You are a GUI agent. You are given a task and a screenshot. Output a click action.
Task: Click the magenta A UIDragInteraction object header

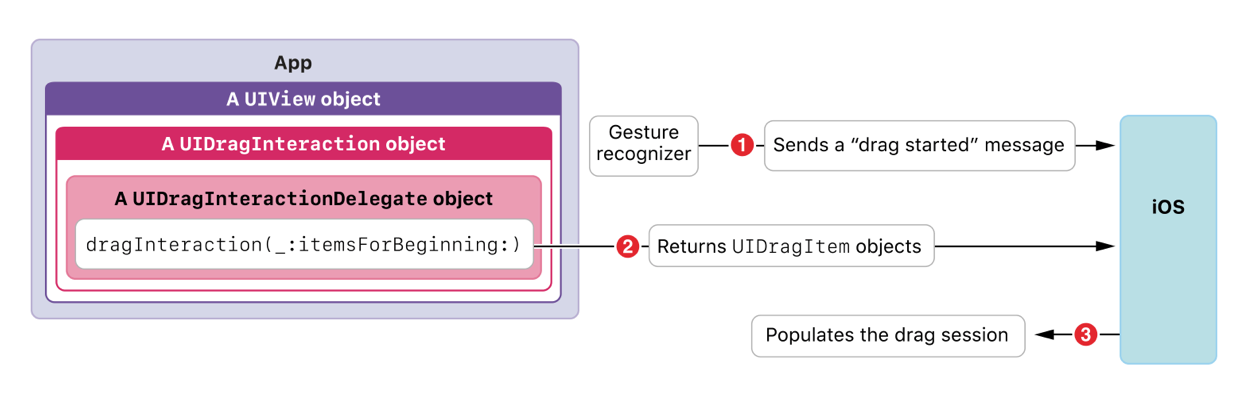click(x=304, y=143)
